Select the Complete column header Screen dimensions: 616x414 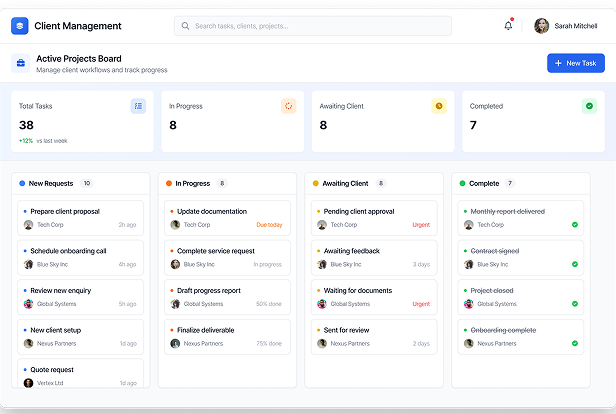click(484, 184)
